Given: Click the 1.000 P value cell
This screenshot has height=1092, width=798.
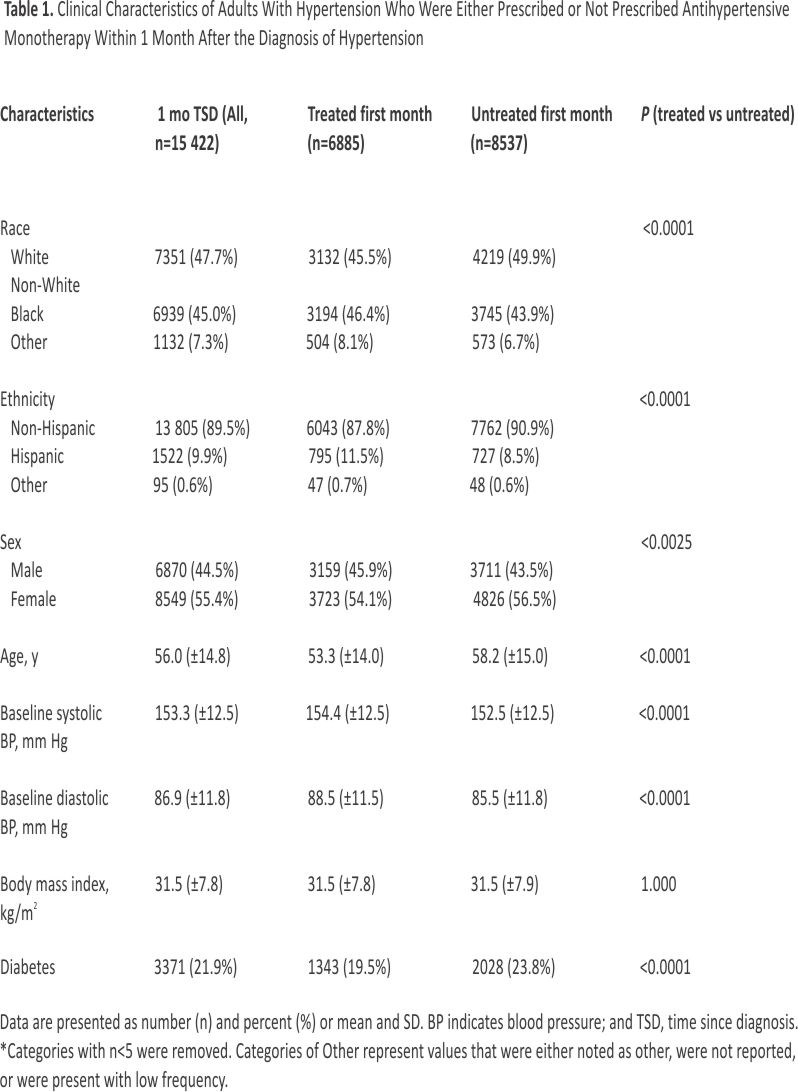Looking at the screenshot, I should point(658,883).
